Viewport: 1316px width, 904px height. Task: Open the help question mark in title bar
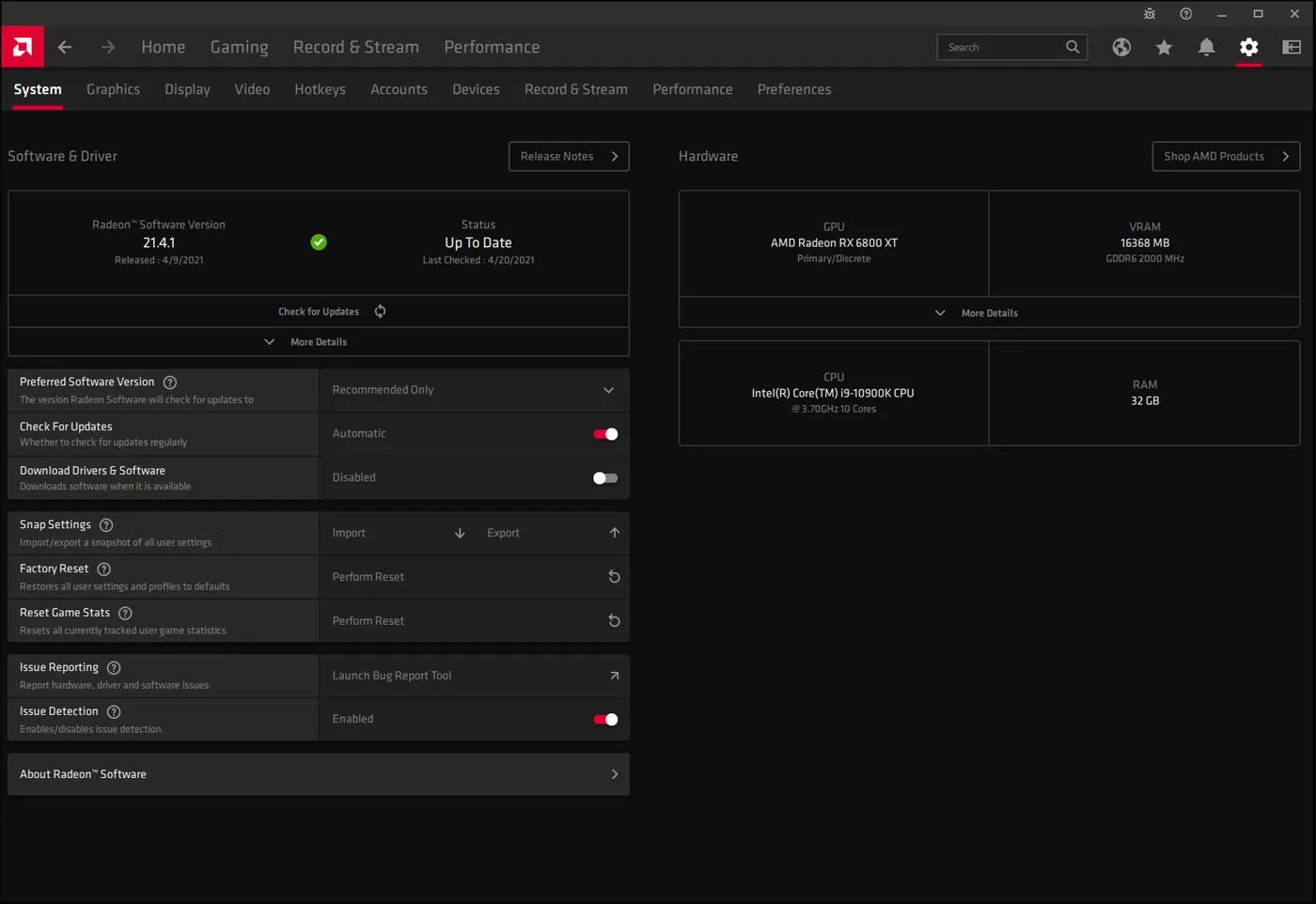click(x=1186, y=14)
